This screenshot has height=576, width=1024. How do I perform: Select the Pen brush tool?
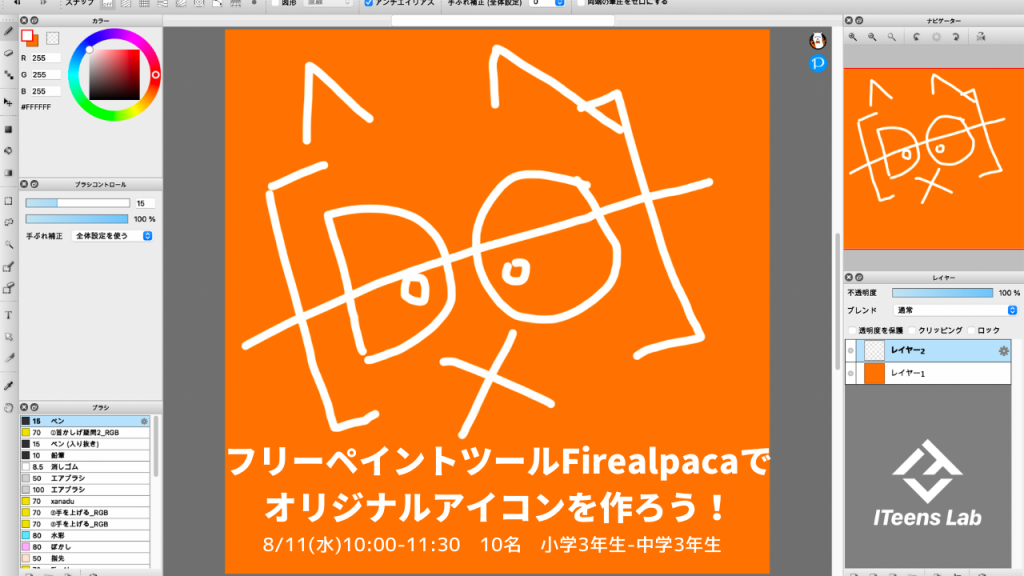pyautogui.click(x=8, y=31)
